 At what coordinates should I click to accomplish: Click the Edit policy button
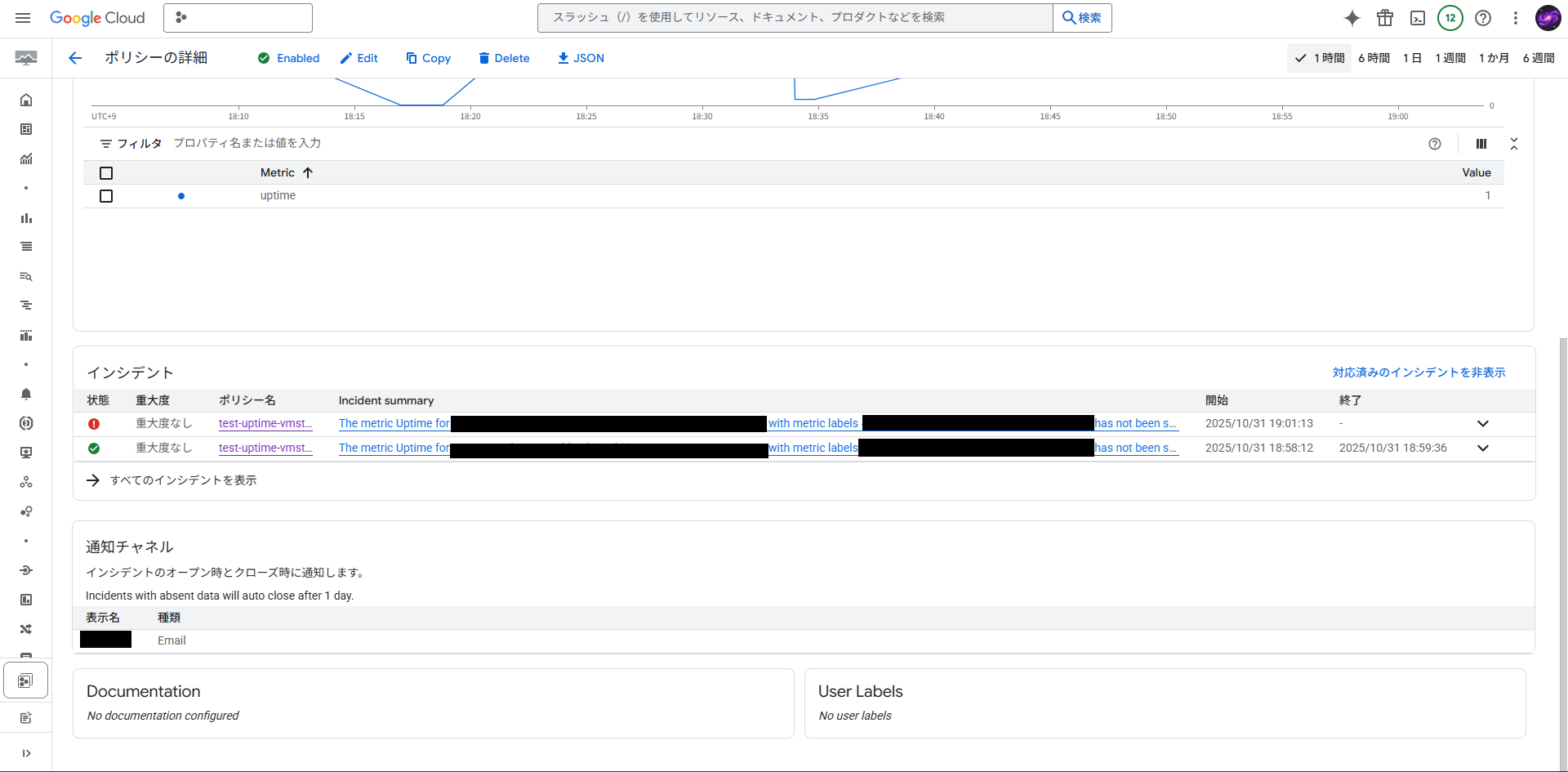pos(359,58)
